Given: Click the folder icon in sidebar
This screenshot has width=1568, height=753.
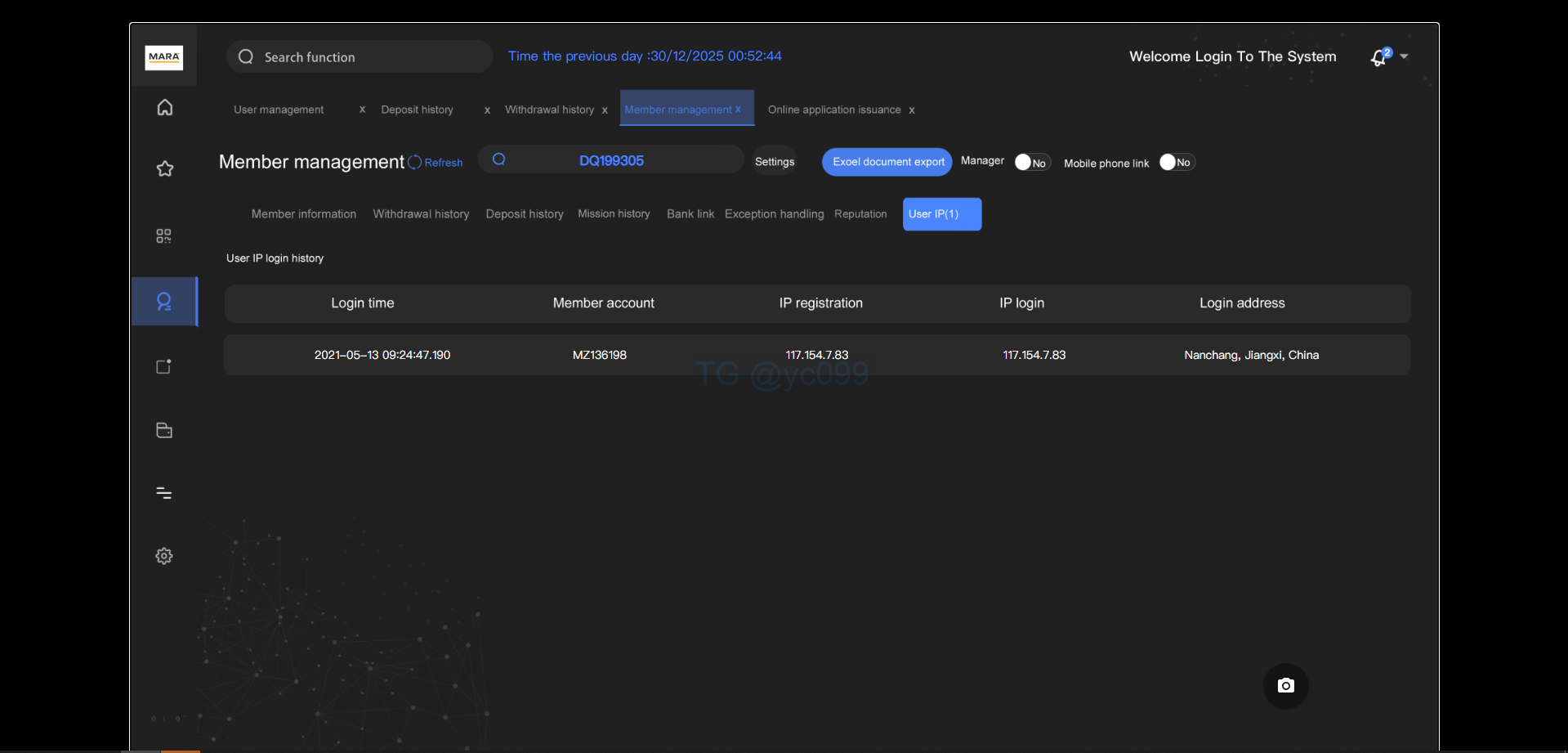Looking at the screenshot, I should [164, 430].
